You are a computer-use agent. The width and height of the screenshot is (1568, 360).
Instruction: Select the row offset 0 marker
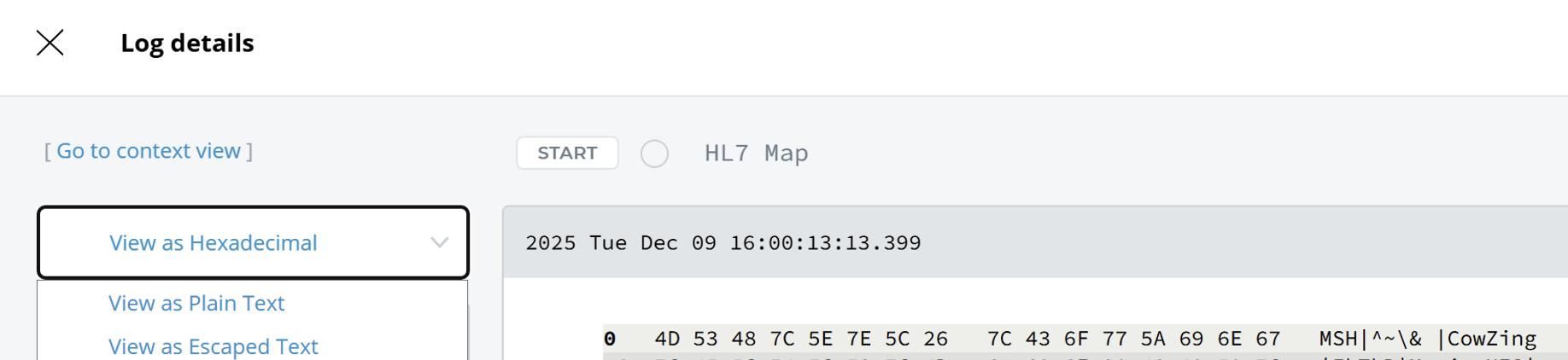point(610,339)
